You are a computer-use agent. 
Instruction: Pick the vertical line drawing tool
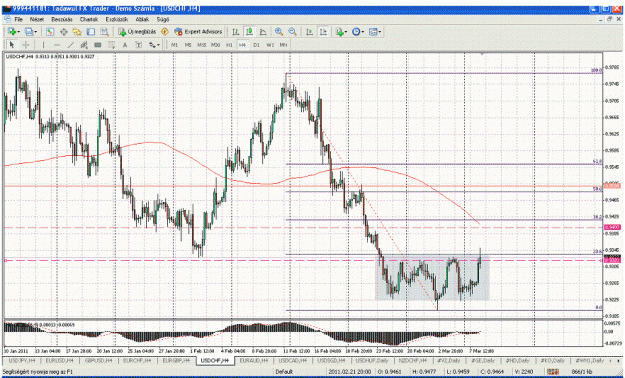pyautogui.click(x=43, y=45)
